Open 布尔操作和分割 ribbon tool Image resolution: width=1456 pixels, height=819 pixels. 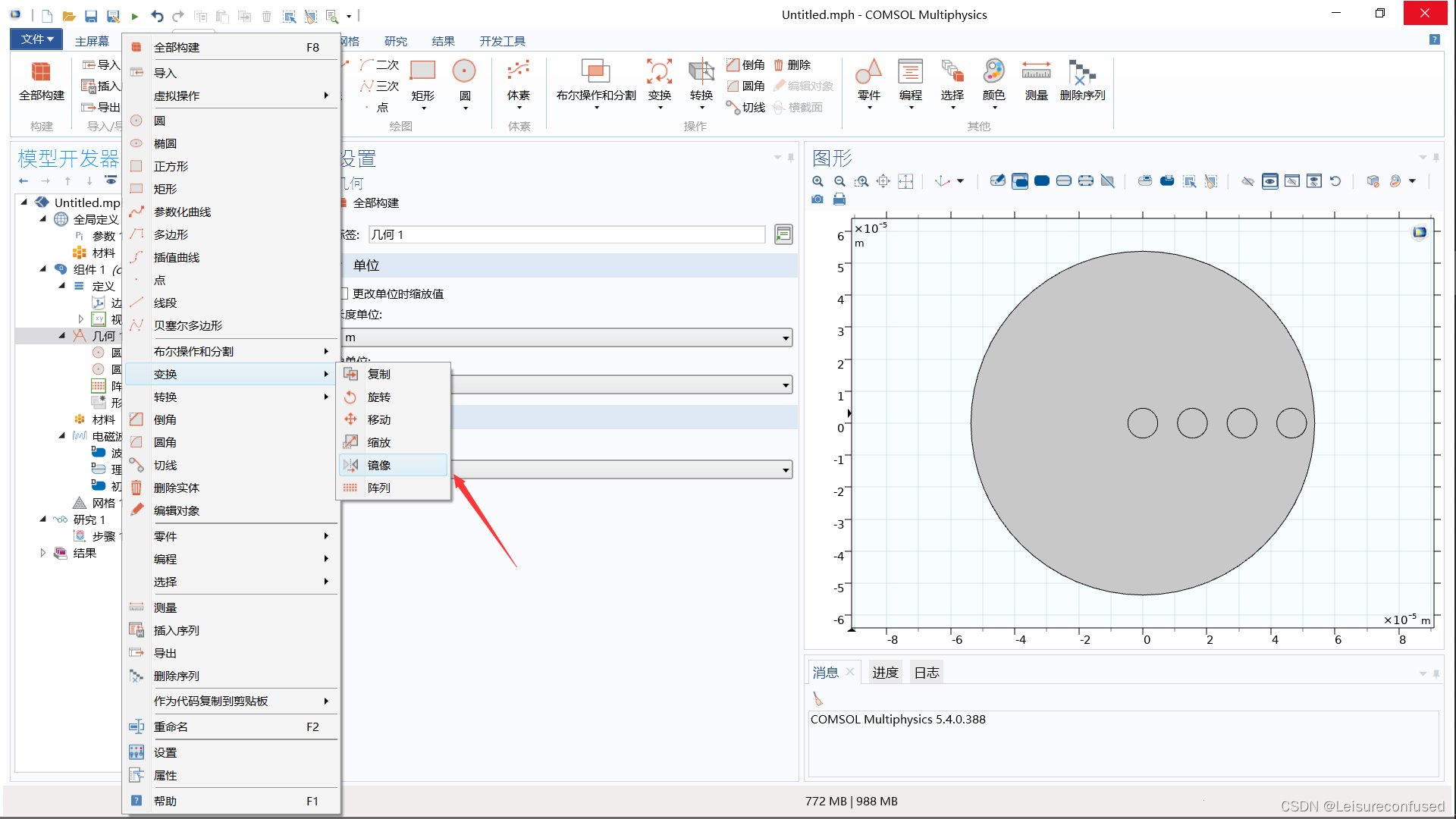click(x=596, y=84)
